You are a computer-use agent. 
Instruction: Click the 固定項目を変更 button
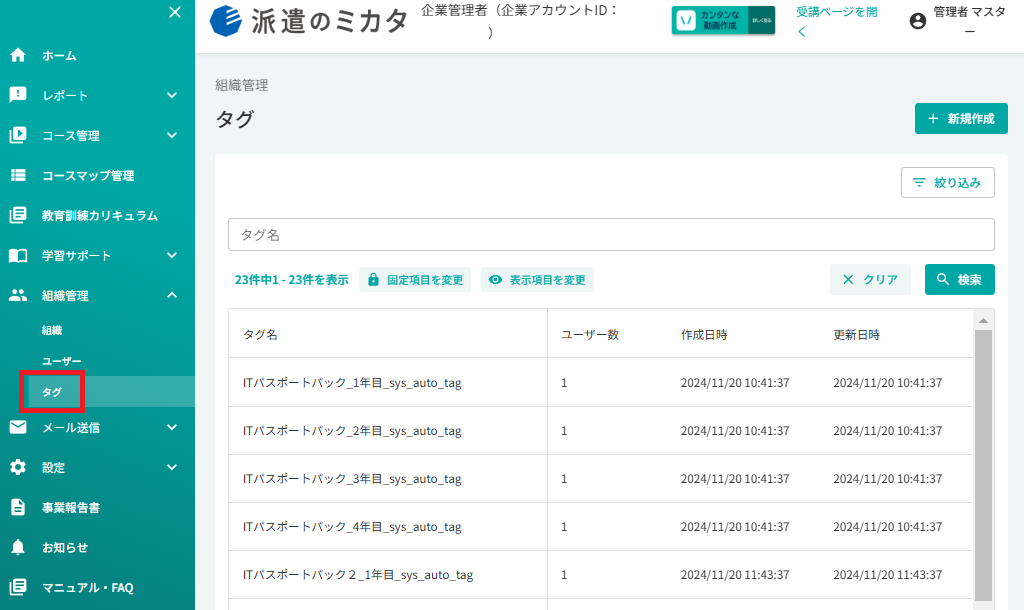[415, 280]
